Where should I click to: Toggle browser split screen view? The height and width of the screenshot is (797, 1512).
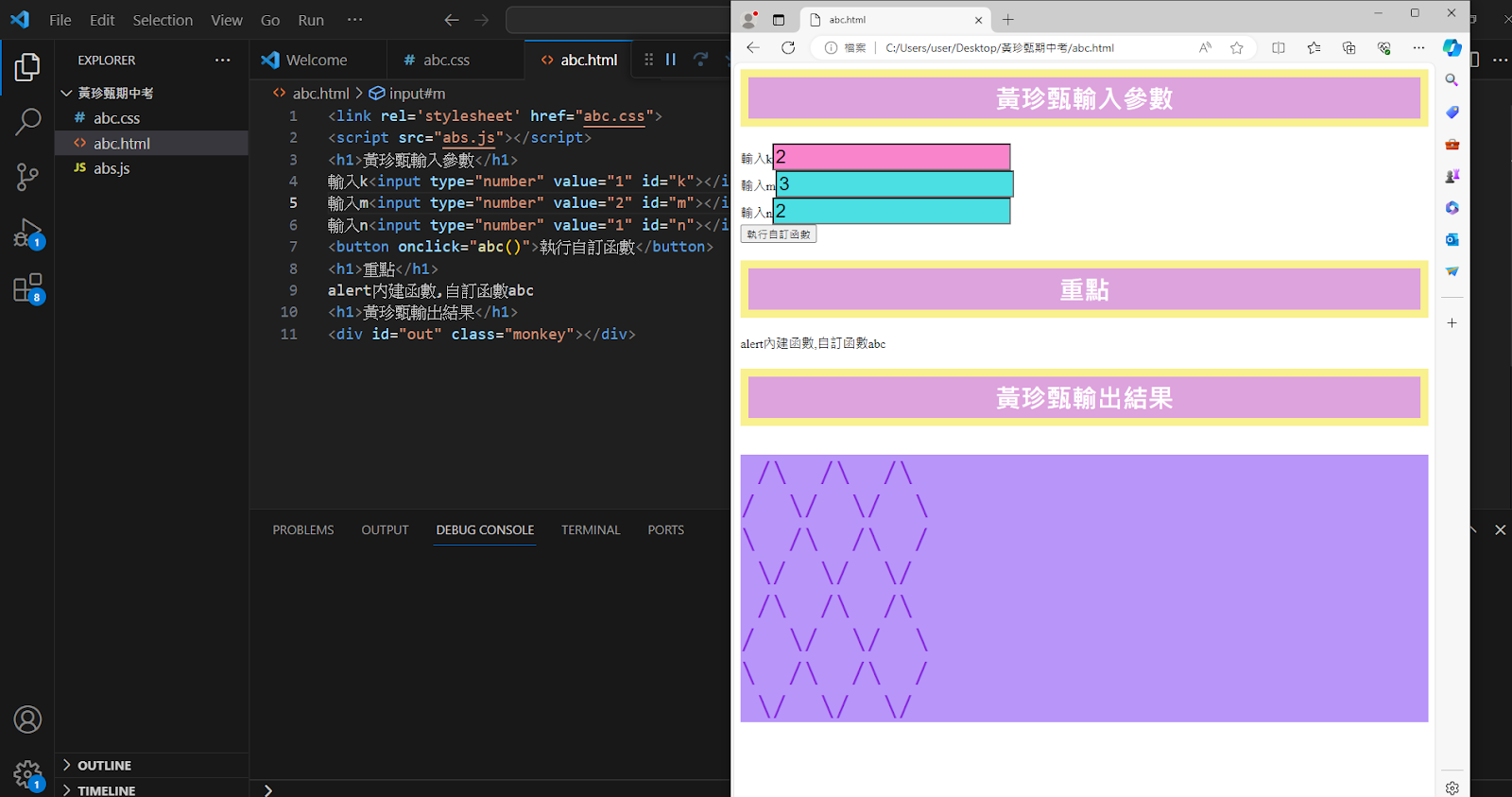point(1279,48)
